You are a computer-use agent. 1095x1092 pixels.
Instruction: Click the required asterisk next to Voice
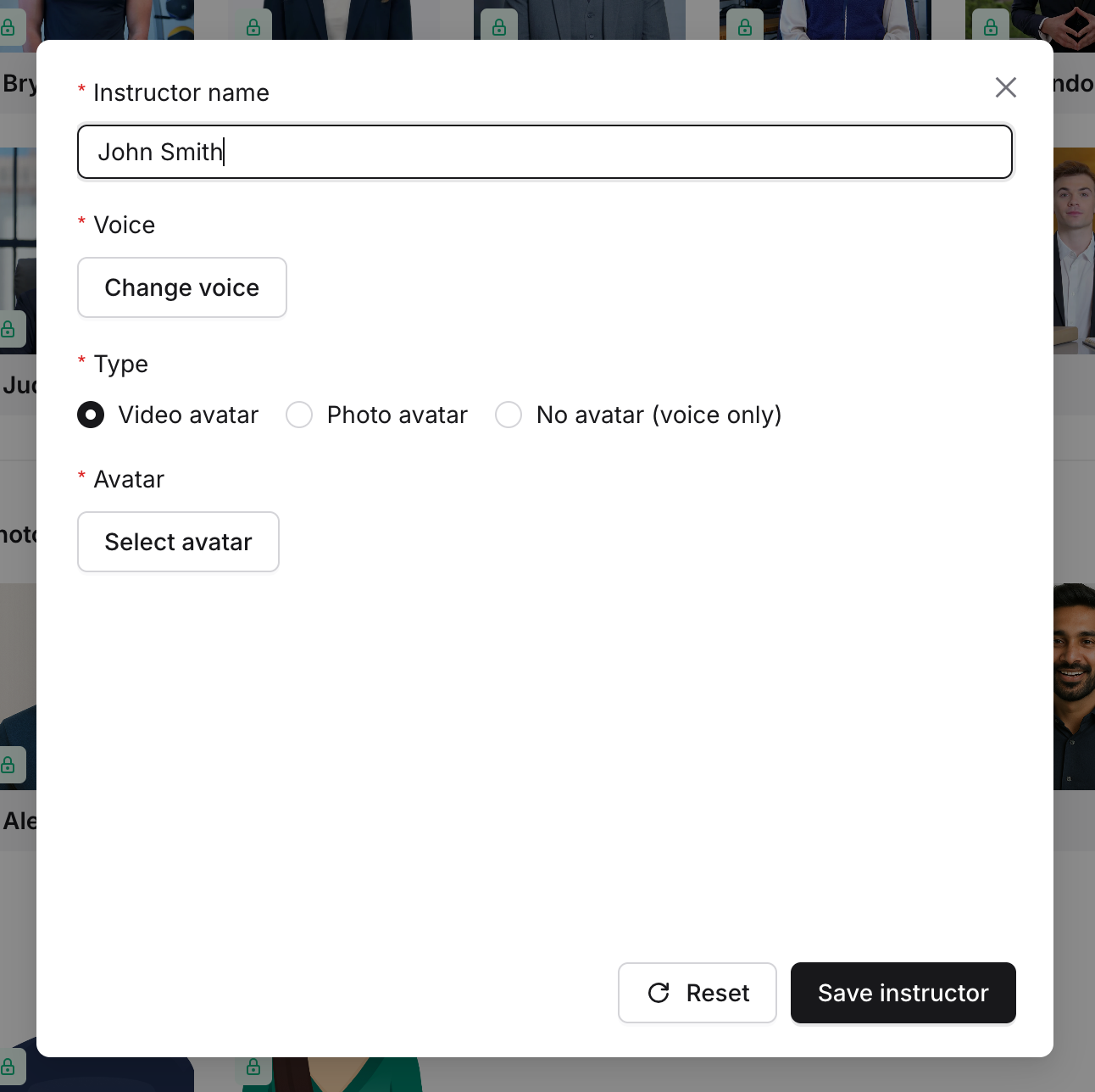(x=81, y=223)
